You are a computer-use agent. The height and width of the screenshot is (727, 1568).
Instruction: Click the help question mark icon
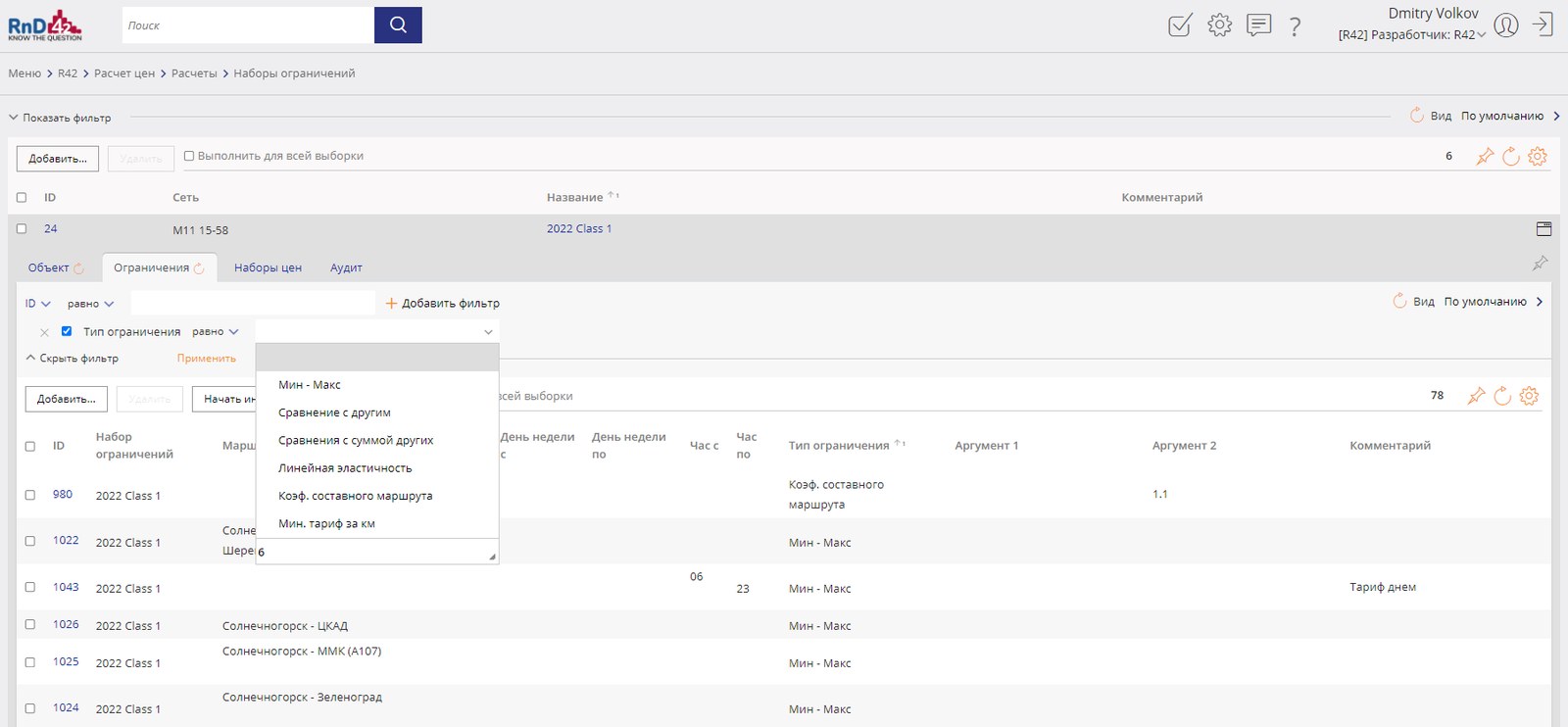pos(1295,26)
